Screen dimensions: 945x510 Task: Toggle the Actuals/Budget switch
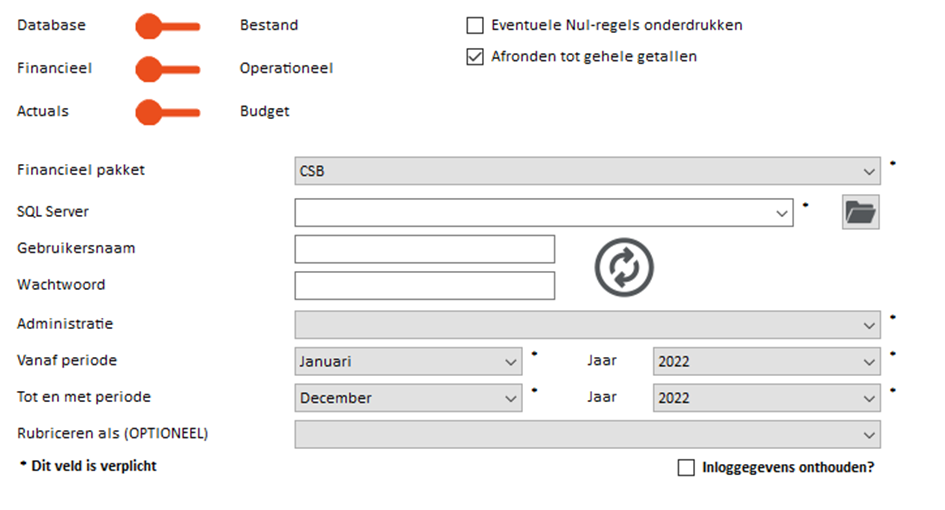168,112
